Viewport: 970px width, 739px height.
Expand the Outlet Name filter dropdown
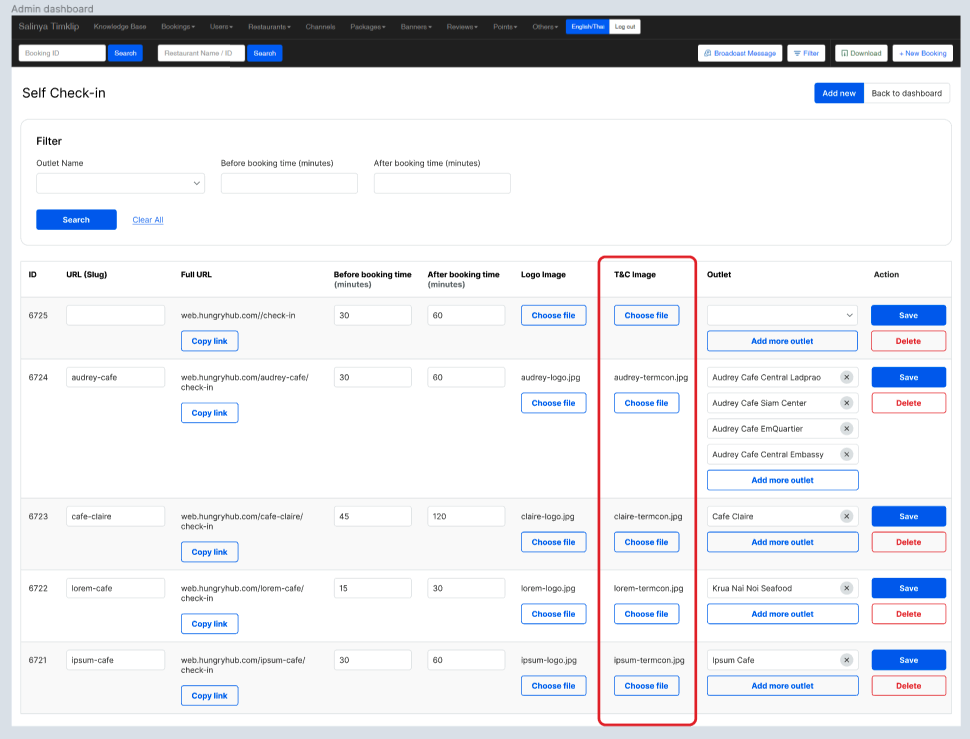click(x=120, y=183)
